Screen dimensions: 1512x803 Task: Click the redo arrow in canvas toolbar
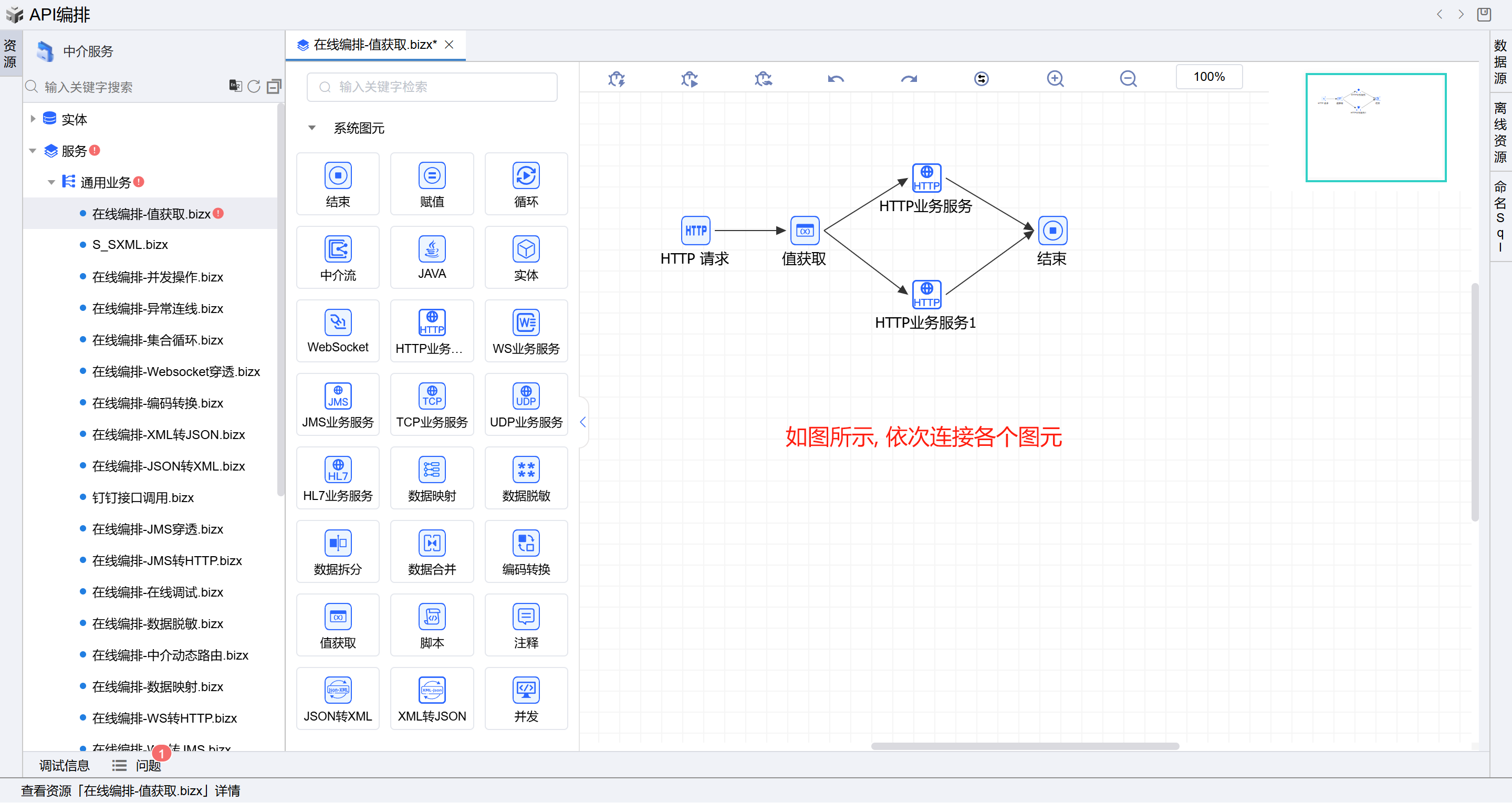909,78
